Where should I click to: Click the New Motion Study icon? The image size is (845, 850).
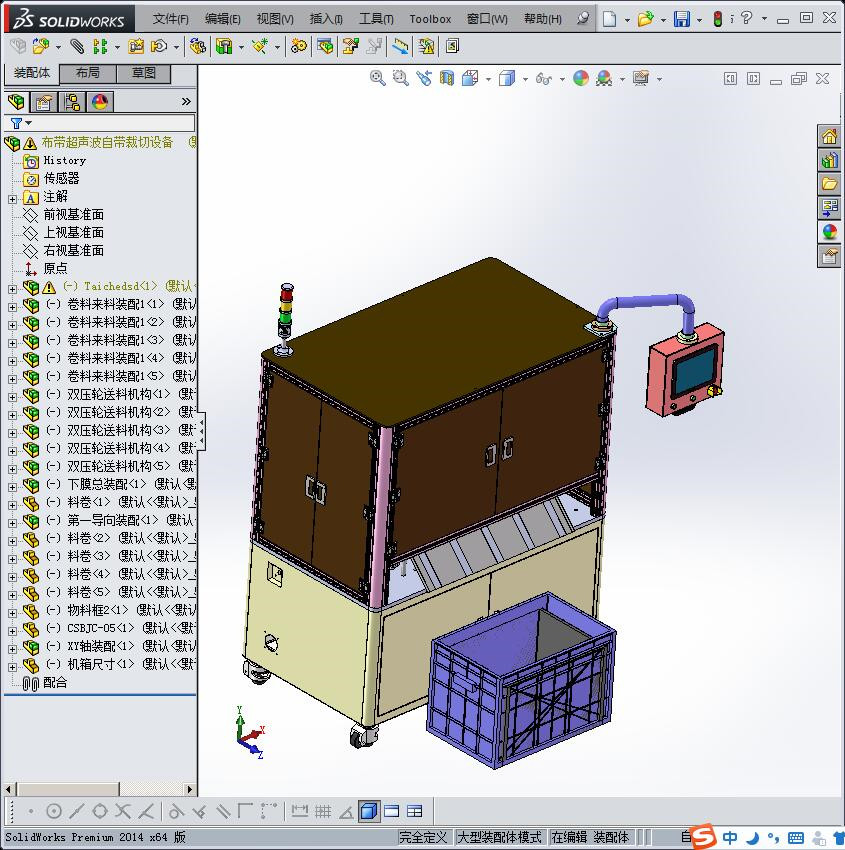pos(299,47)
